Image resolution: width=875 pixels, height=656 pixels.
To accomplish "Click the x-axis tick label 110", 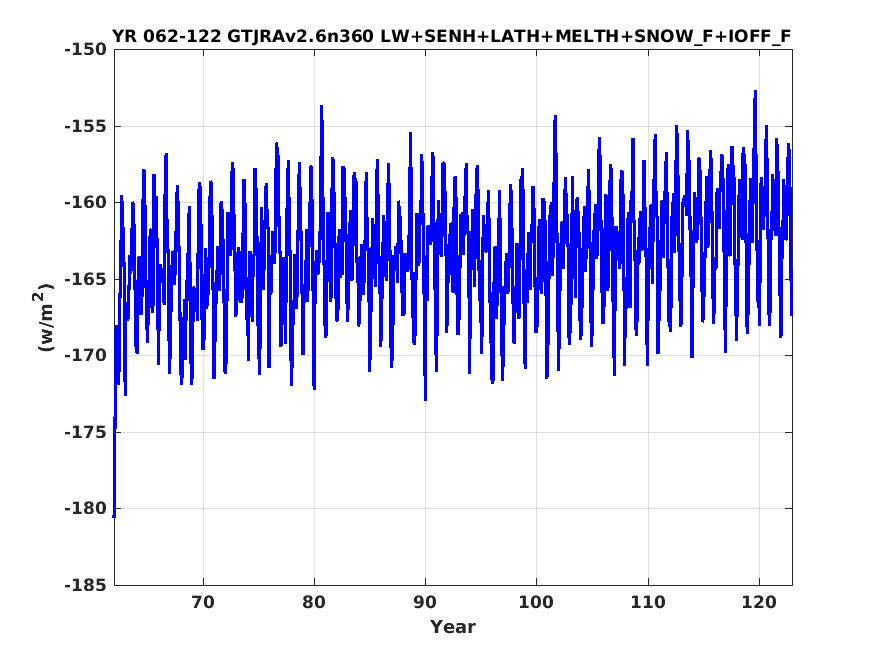I will click(x=648, y=602).
